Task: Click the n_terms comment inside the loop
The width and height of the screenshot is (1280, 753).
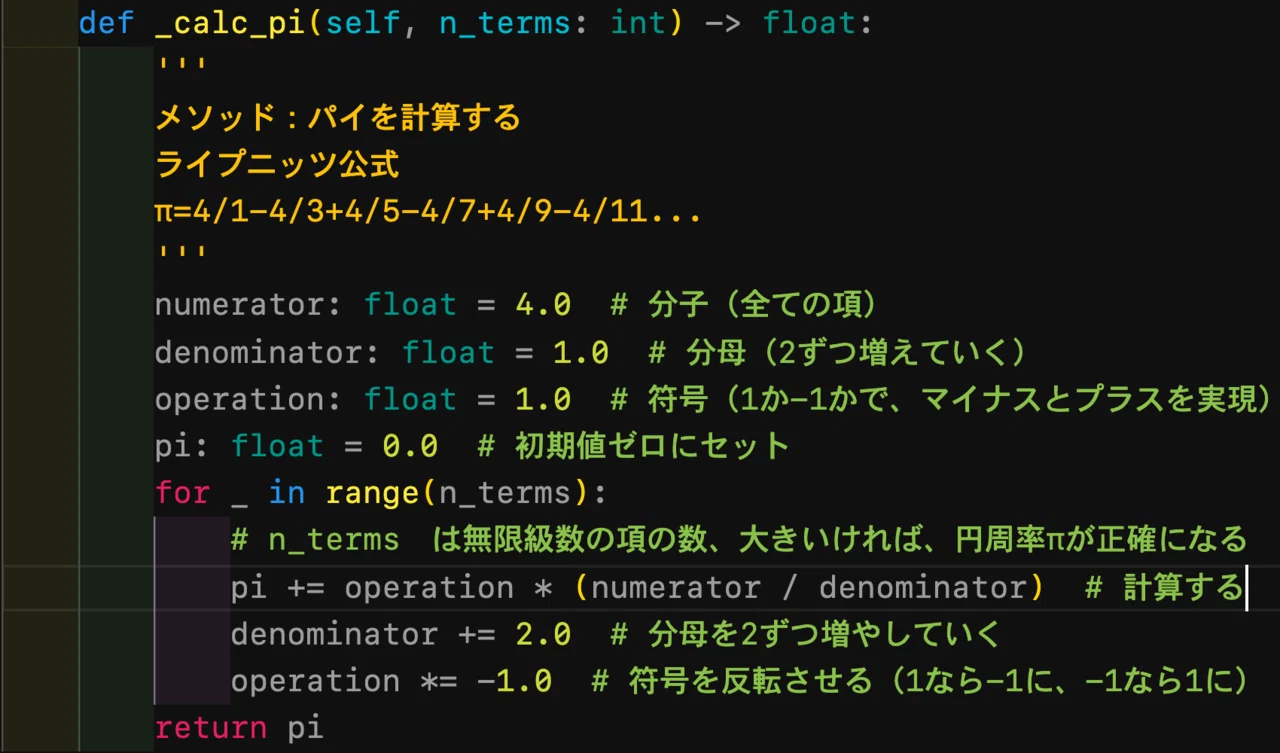Action: [738, 540]
